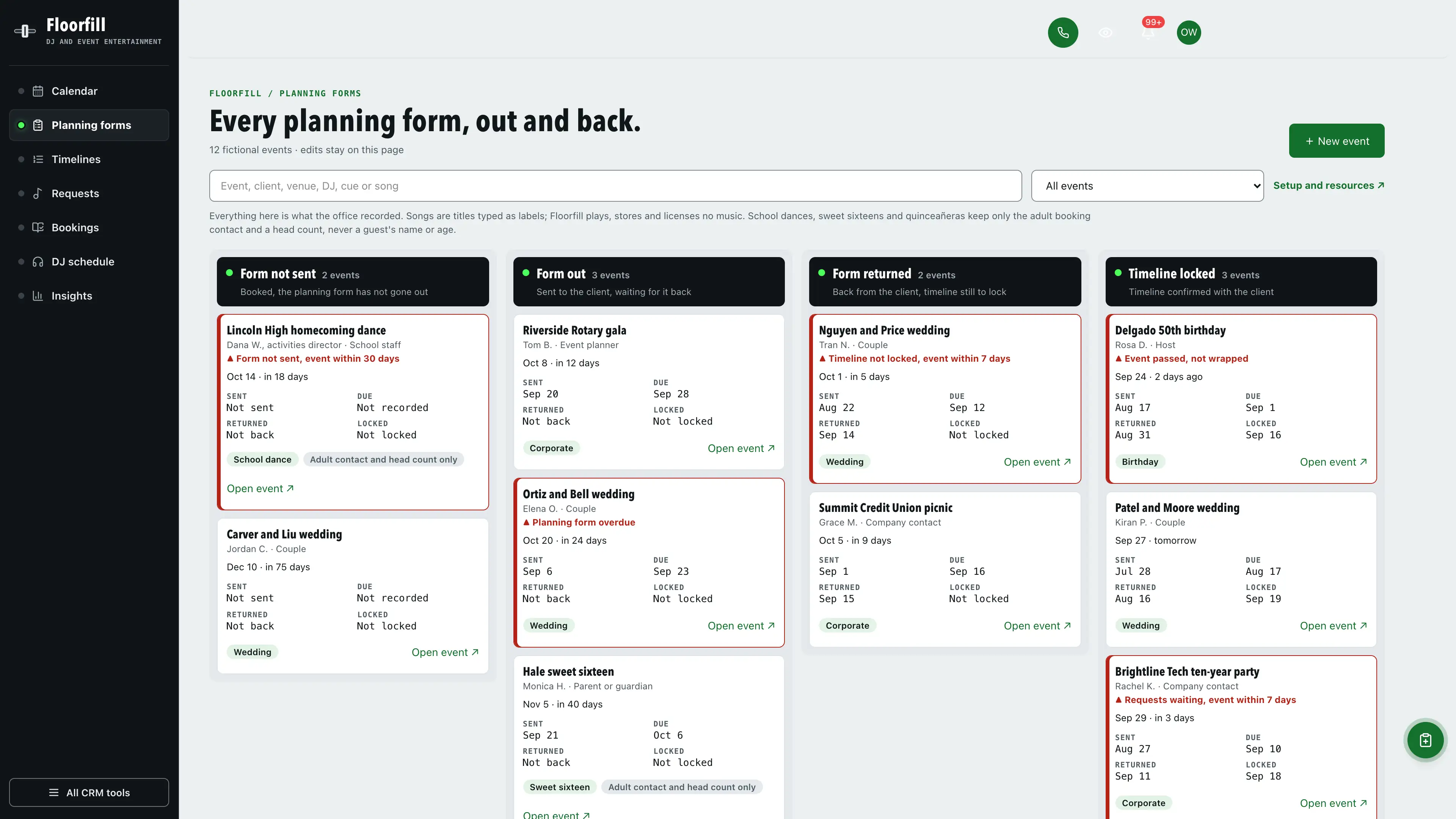The width and height of the screenshot is (1456, 819).
Task: Click the Hale sweet sixteen card title
Action: point(568,672)
